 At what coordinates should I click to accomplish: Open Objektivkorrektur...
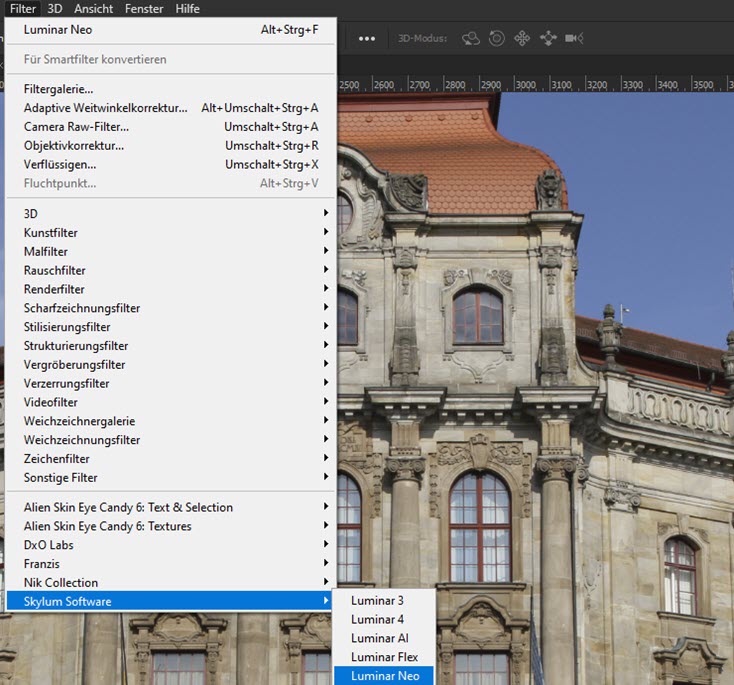pyautogui.click(x=171, y=146)
